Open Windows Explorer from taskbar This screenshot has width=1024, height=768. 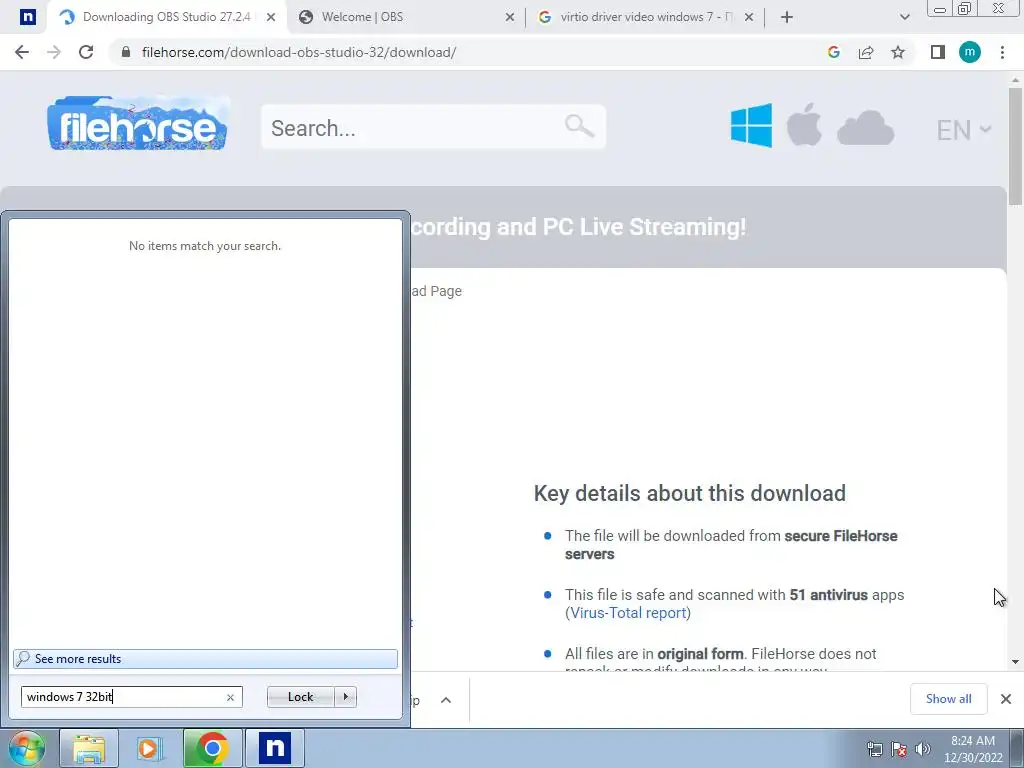coord(89,748)
